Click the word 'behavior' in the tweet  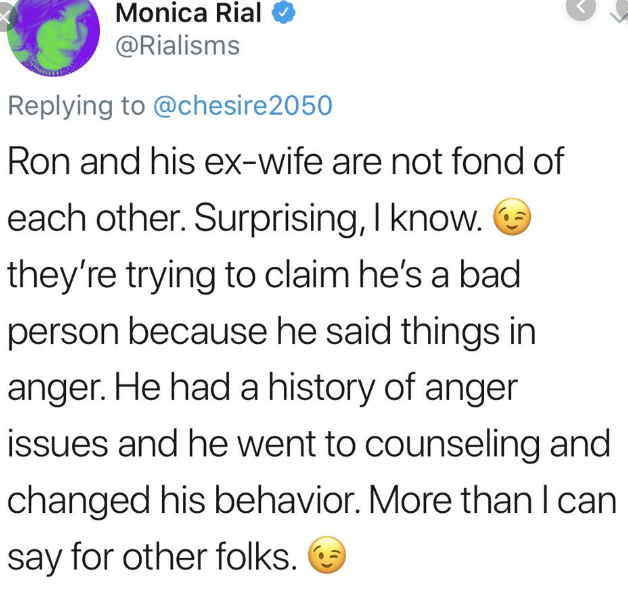pos(287,500)
